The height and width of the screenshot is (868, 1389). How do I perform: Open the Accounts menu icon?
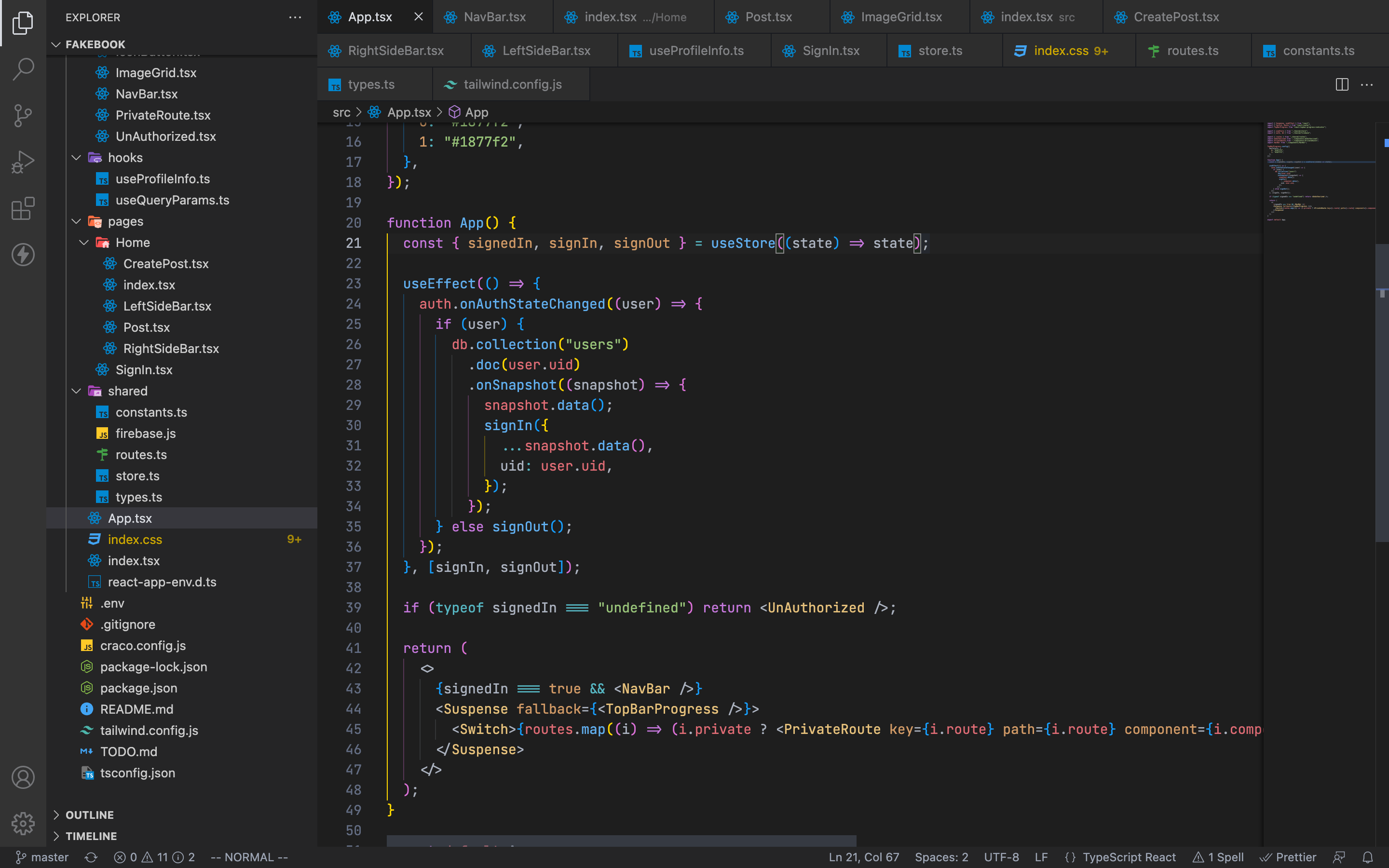pyautogui.click(x=23, y=777)
